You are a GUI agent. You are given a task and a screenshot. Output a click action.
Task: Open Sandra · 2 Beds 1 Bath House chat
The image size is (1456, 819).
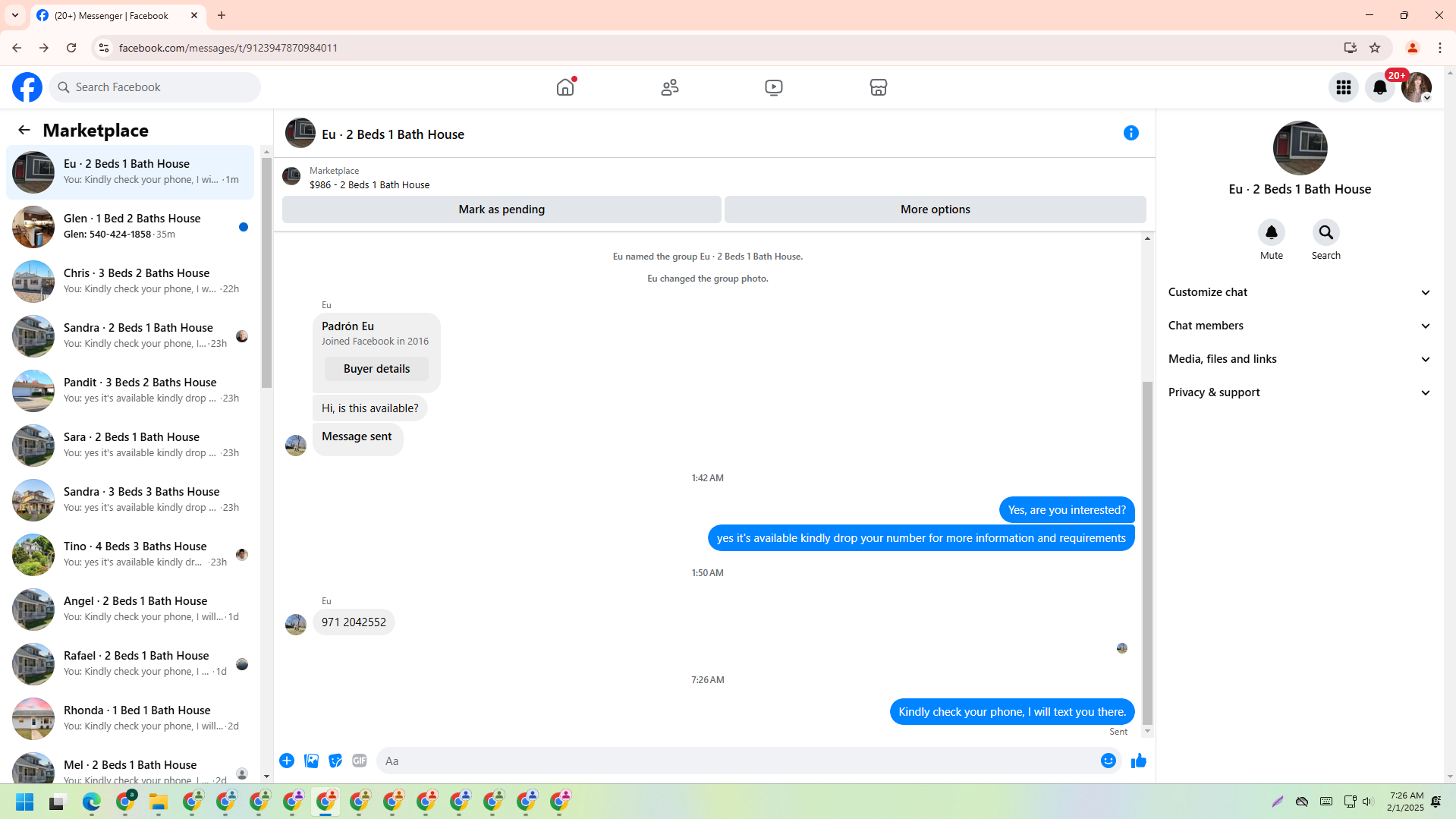[130, 336]
